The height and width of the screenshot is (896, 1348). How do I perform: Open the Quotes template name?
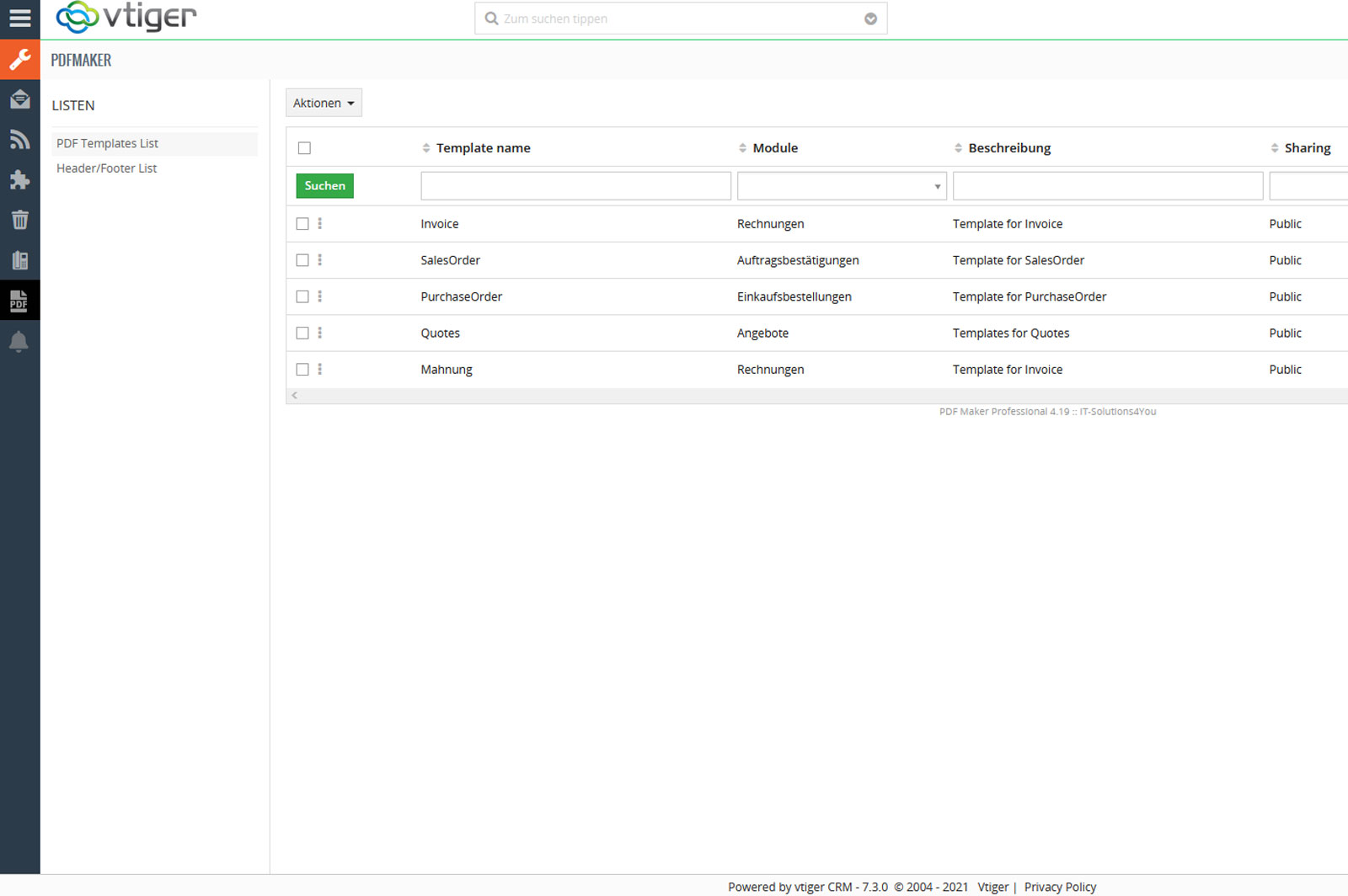pos(441,333)
